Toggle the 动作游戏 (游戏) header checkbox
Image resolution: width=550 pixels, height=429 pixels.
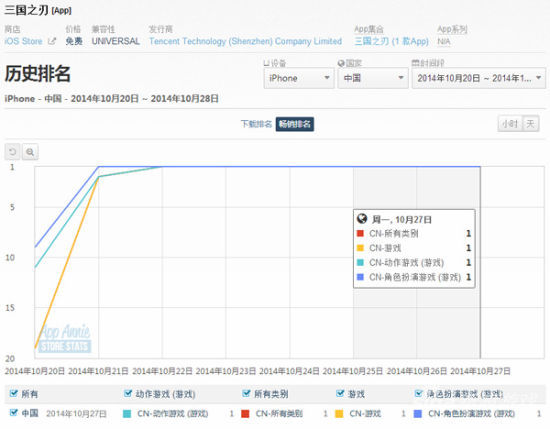[x=128, y=393]
